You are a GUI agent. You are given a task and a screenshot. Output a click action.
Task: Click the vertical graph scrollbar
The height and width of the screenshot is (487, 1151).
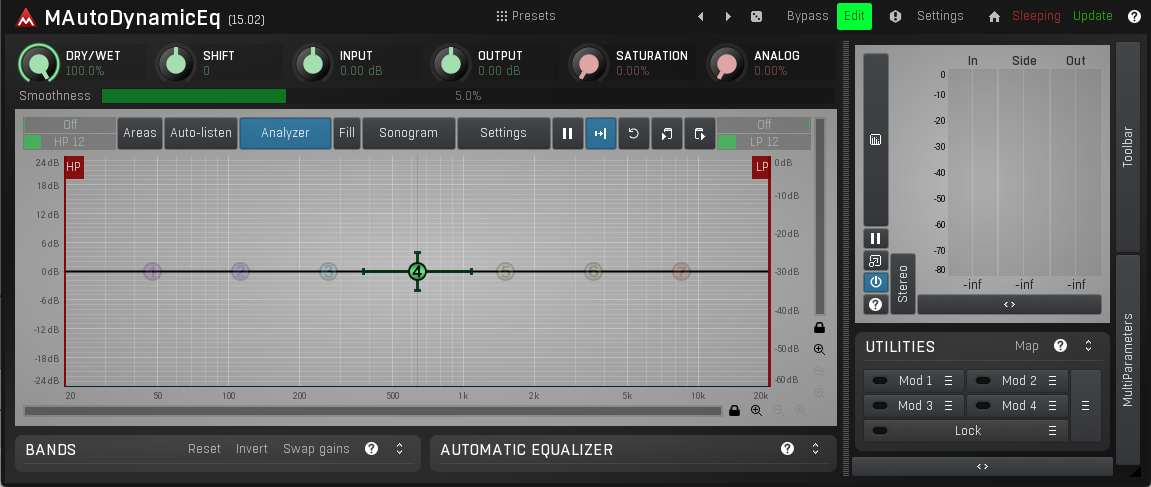click(819, 217)
